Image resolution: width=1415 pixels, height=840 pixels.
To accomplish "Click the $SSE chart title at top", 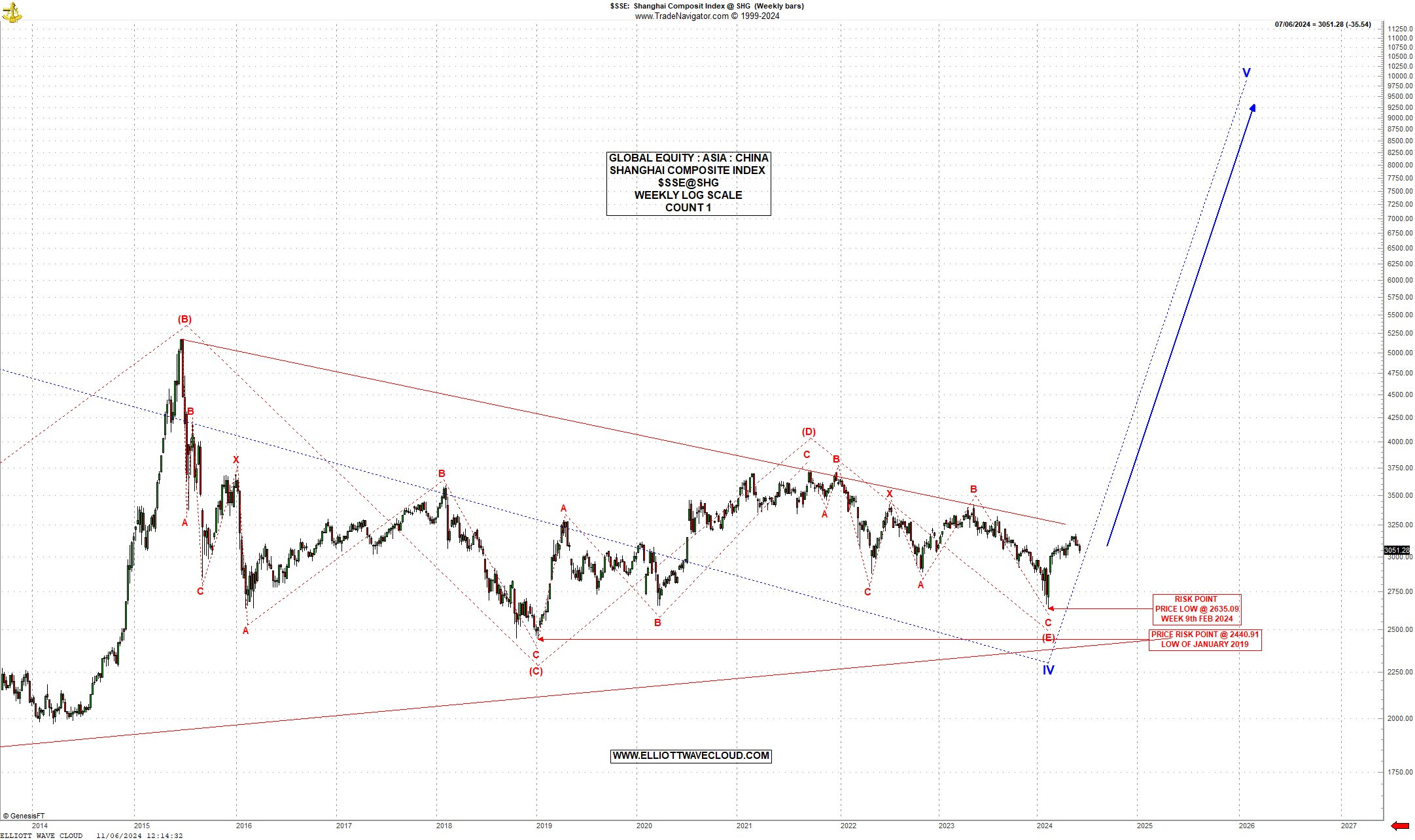I will click(707, 6).
